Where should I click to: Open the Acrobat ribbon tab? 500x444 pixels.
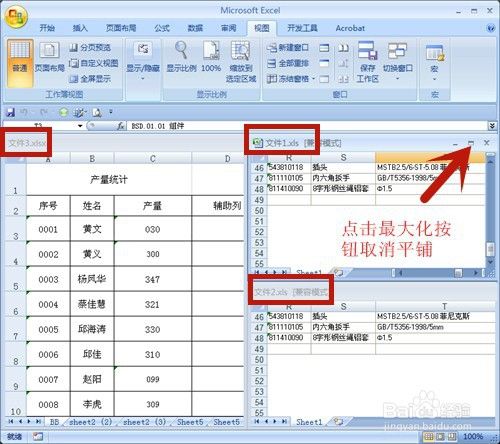tap(350, 28)
